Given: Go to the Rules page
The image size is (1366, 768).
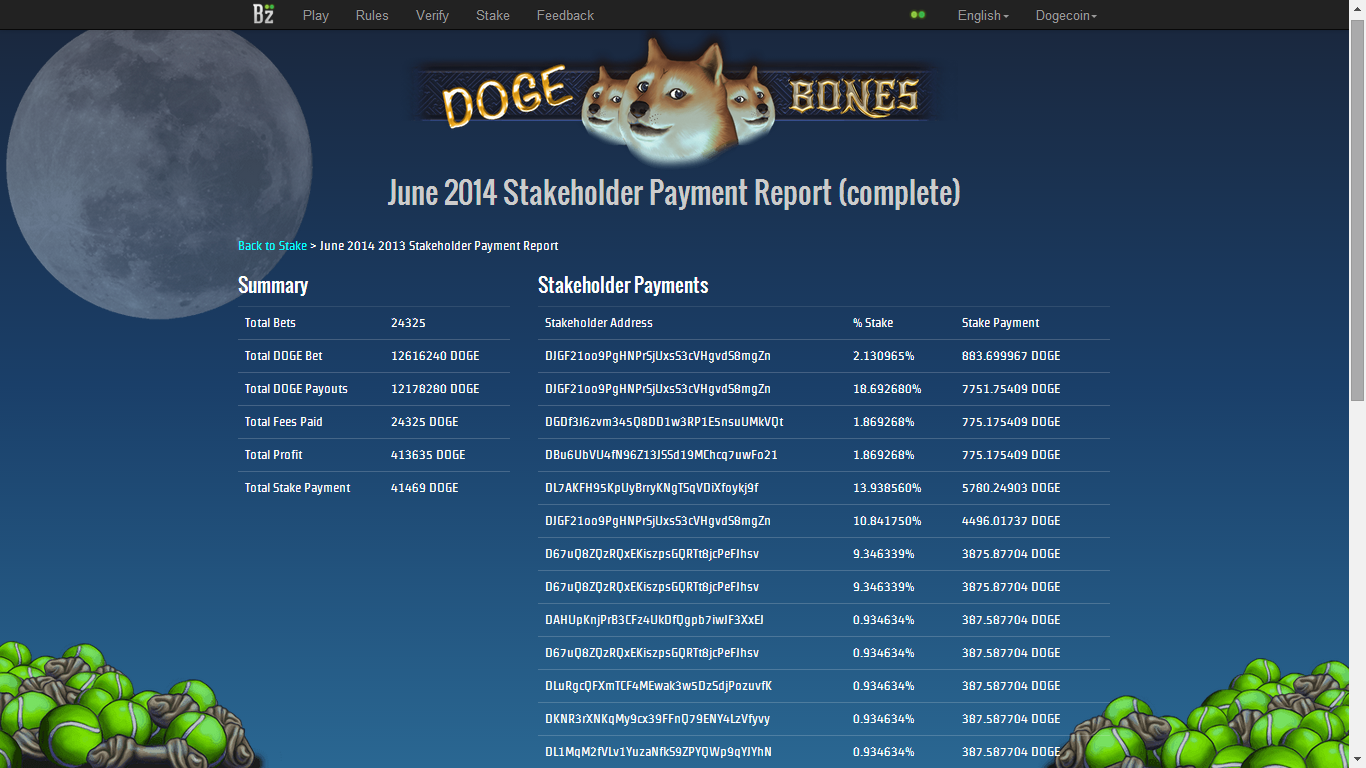Looking at the screenshot, I should (x=372, y=15).
